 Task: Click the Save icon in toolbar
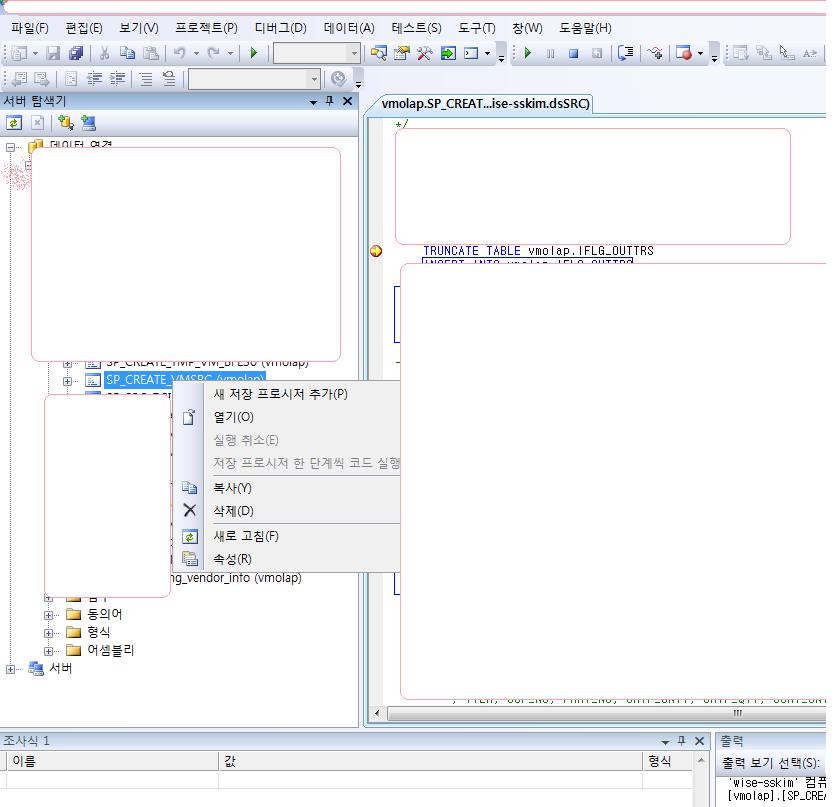click(53, 53)
